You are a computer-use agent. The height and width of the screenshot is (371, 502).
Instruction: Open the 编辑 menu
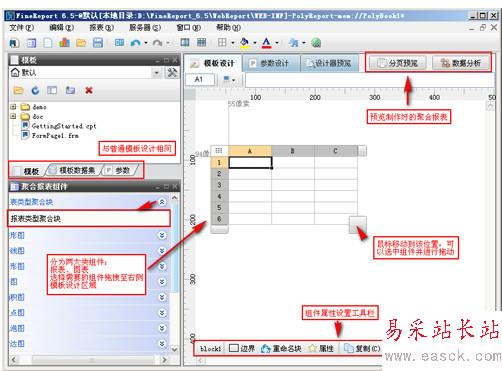62,28
